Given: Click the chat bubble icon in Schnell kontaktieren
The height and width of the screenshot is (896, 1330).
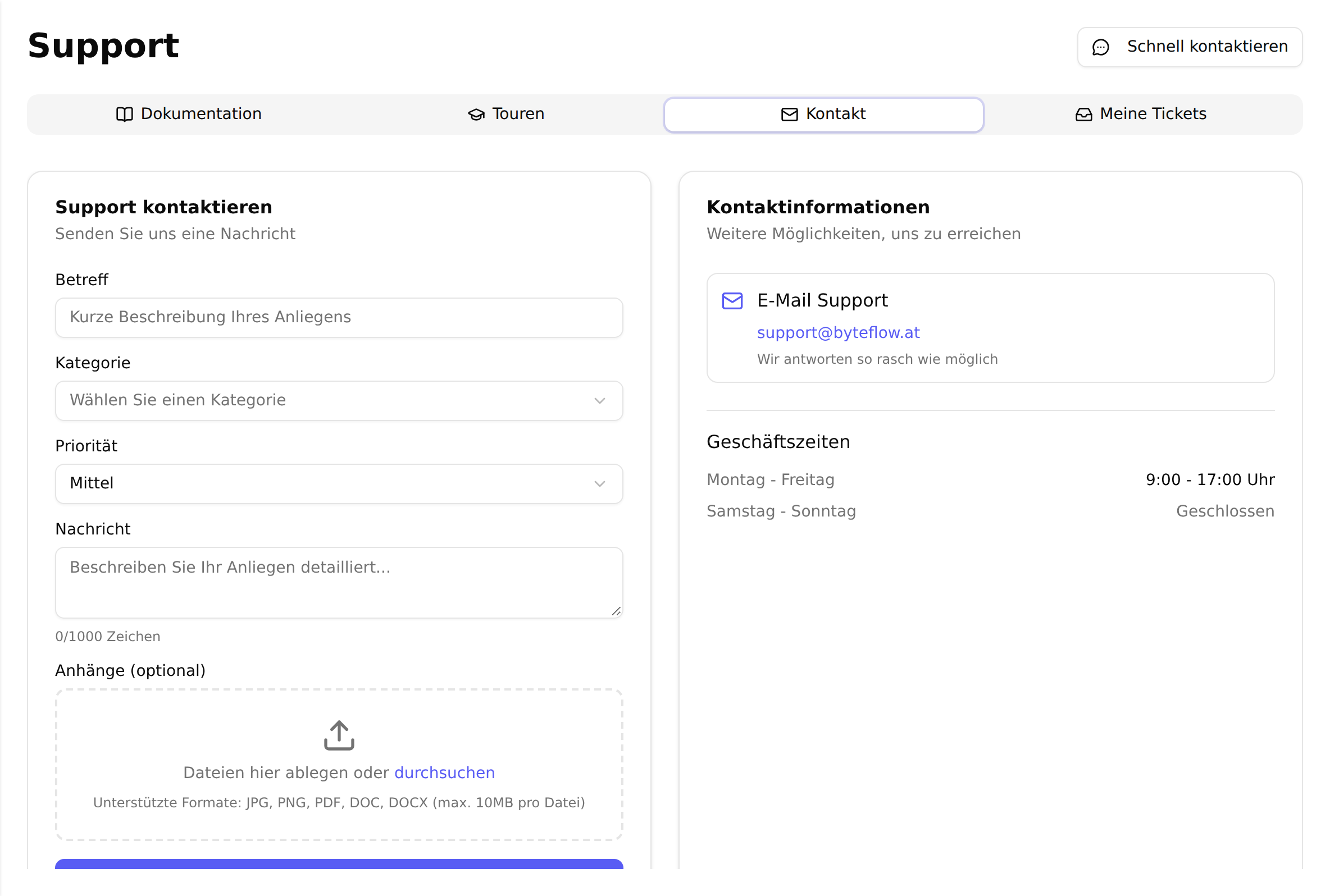Looking at the screenshot, I should pyautogui.click(x=1100, y=47).
